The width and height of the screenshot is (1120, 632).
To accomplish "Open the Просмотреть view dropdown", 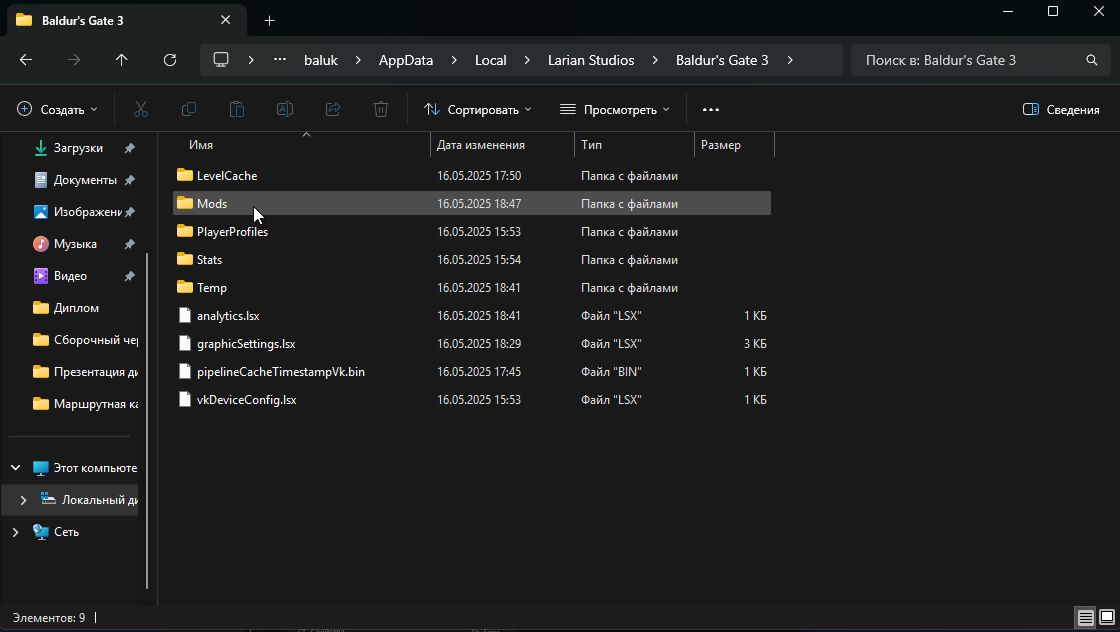I will point(615,109).
